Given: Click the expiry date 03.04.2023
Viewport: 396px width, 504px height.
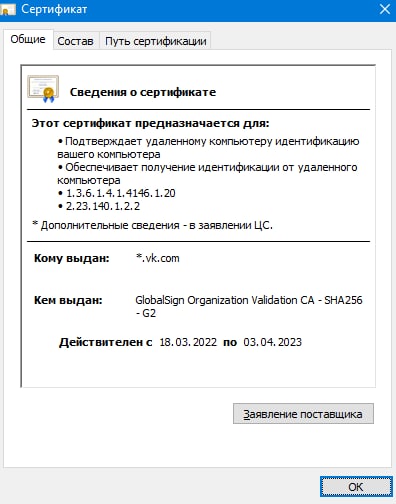Looking at the screenshot, I should pos(272,342).
